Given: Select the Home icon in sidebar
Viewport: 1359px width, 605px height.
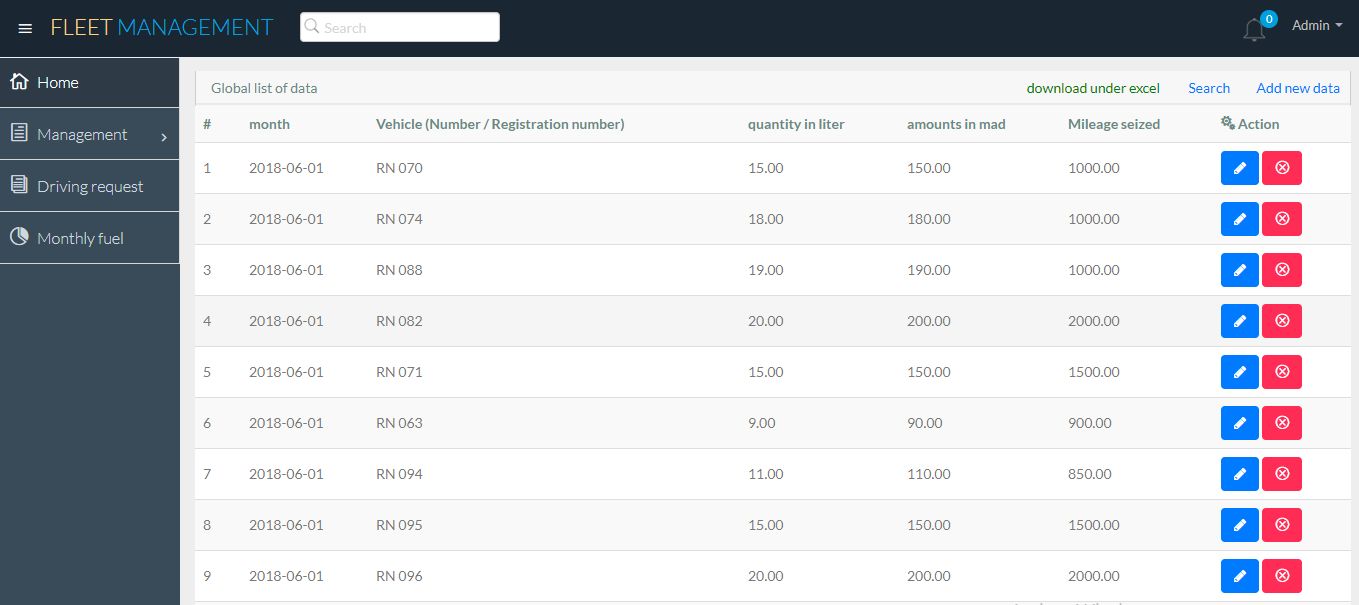Looking at the screenshot, I should [19, 82].
